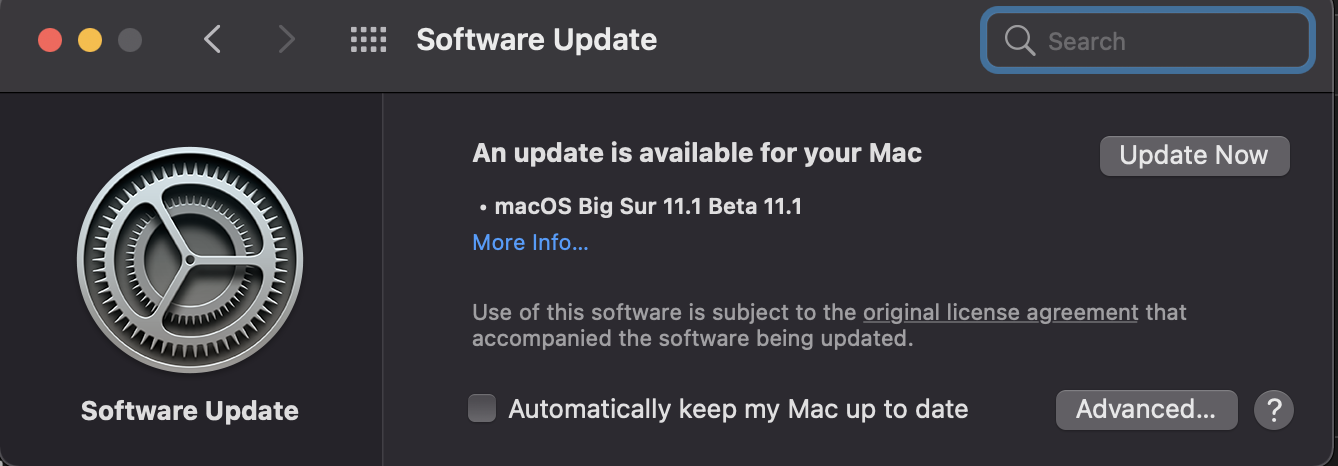The width and height of the screenshot is (1338, 466).
Task: Click the magnifying glass in the search box
Action: (x=1019, y=41)
